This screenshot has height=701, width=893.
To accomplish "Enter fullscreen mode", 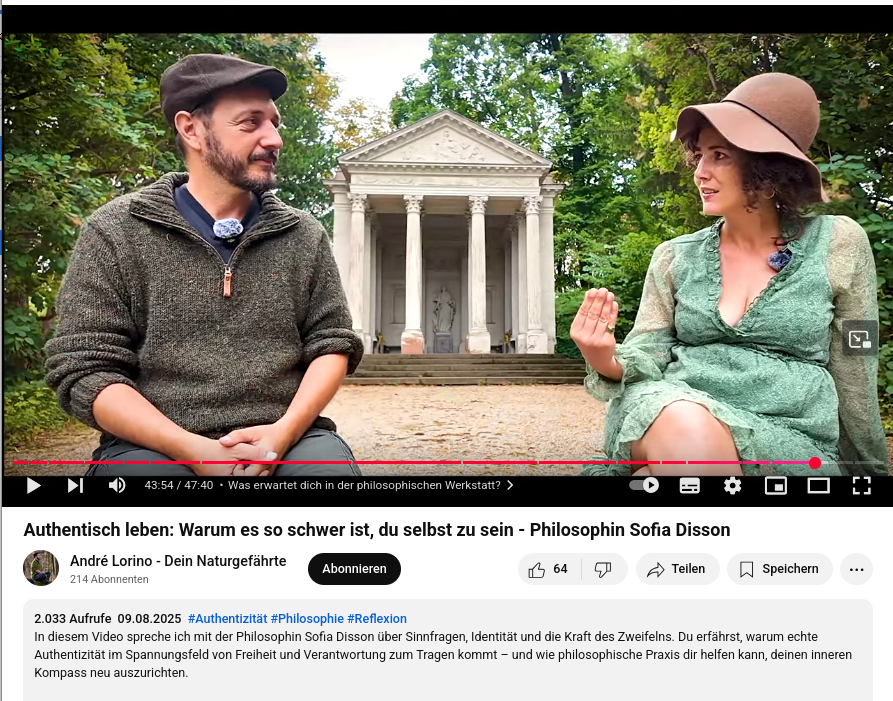I will pyautogui.click(x=862, y=486).
